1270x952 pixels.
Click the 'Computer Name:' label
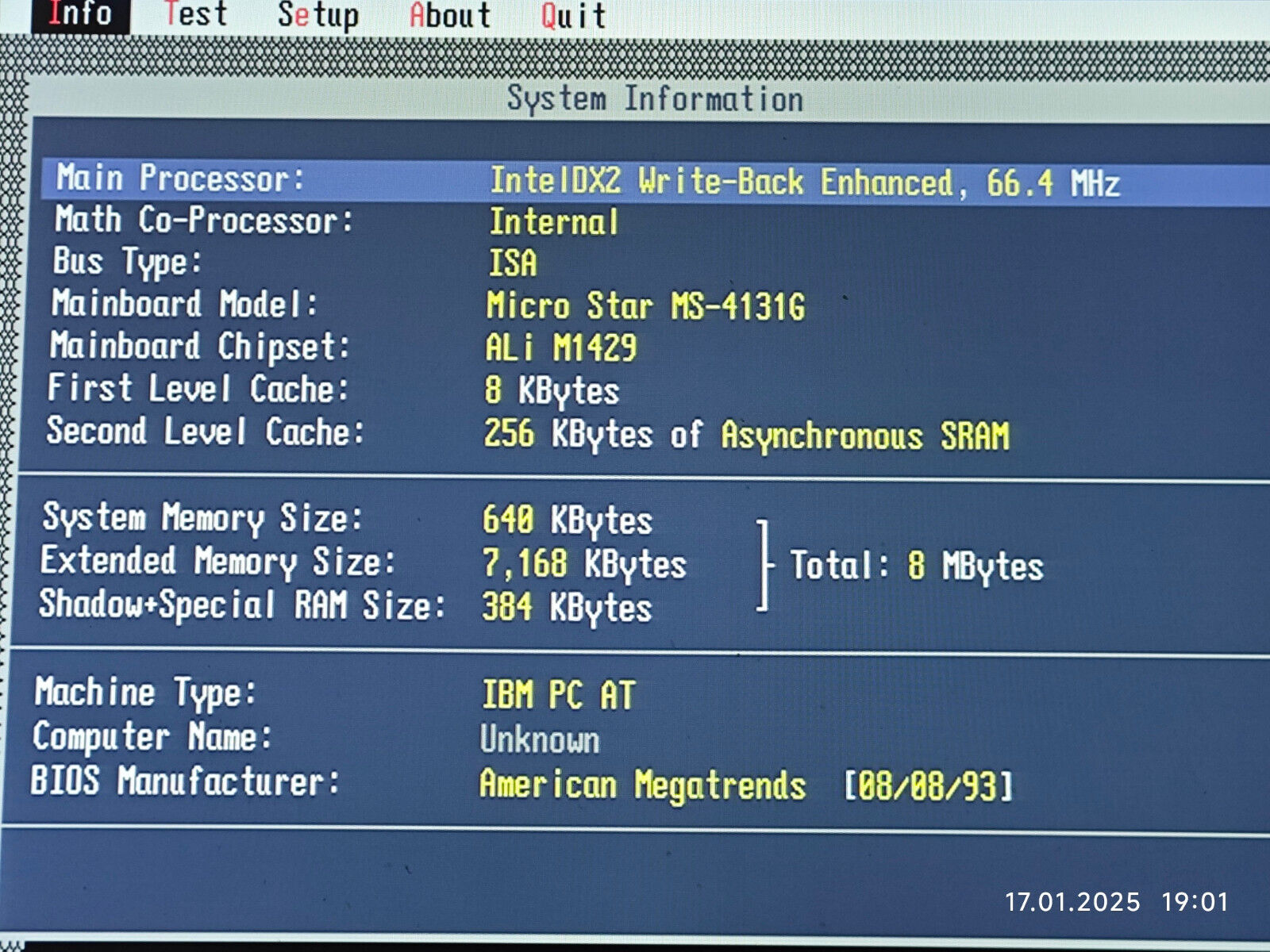pos(152,737)
